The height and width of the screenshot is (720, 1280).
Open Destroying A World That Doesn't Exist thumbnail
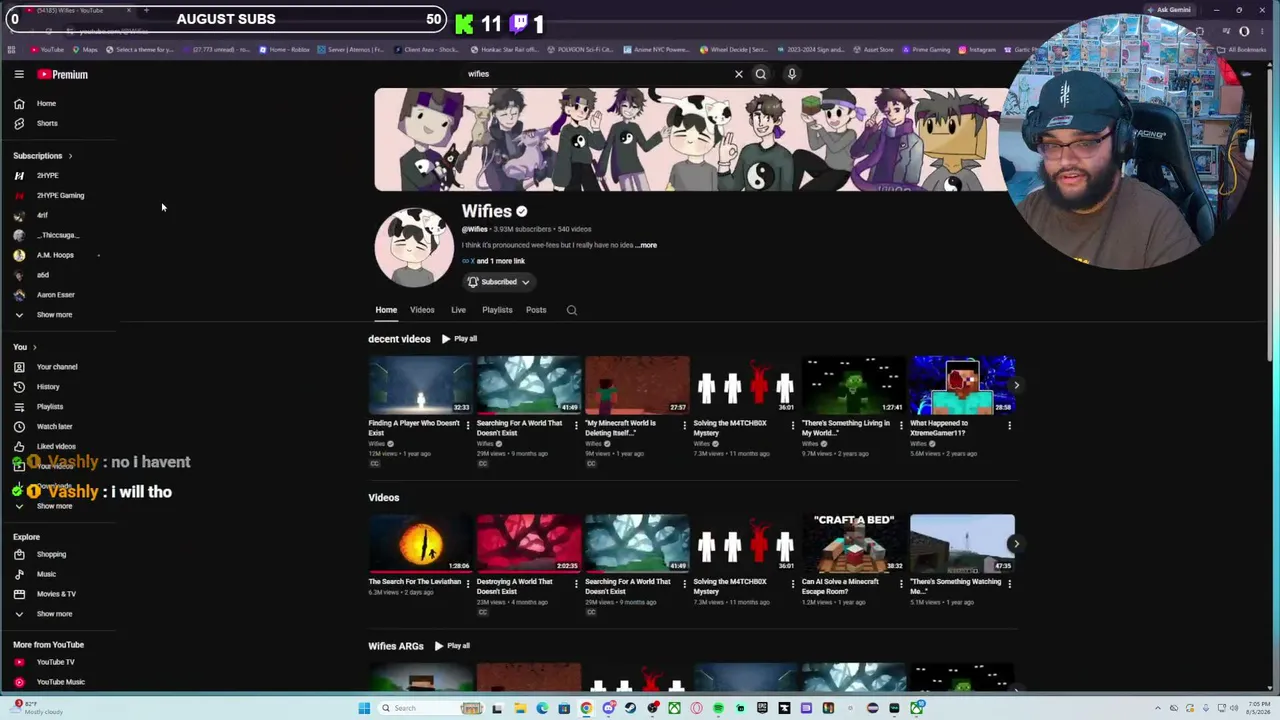(529, 544)
